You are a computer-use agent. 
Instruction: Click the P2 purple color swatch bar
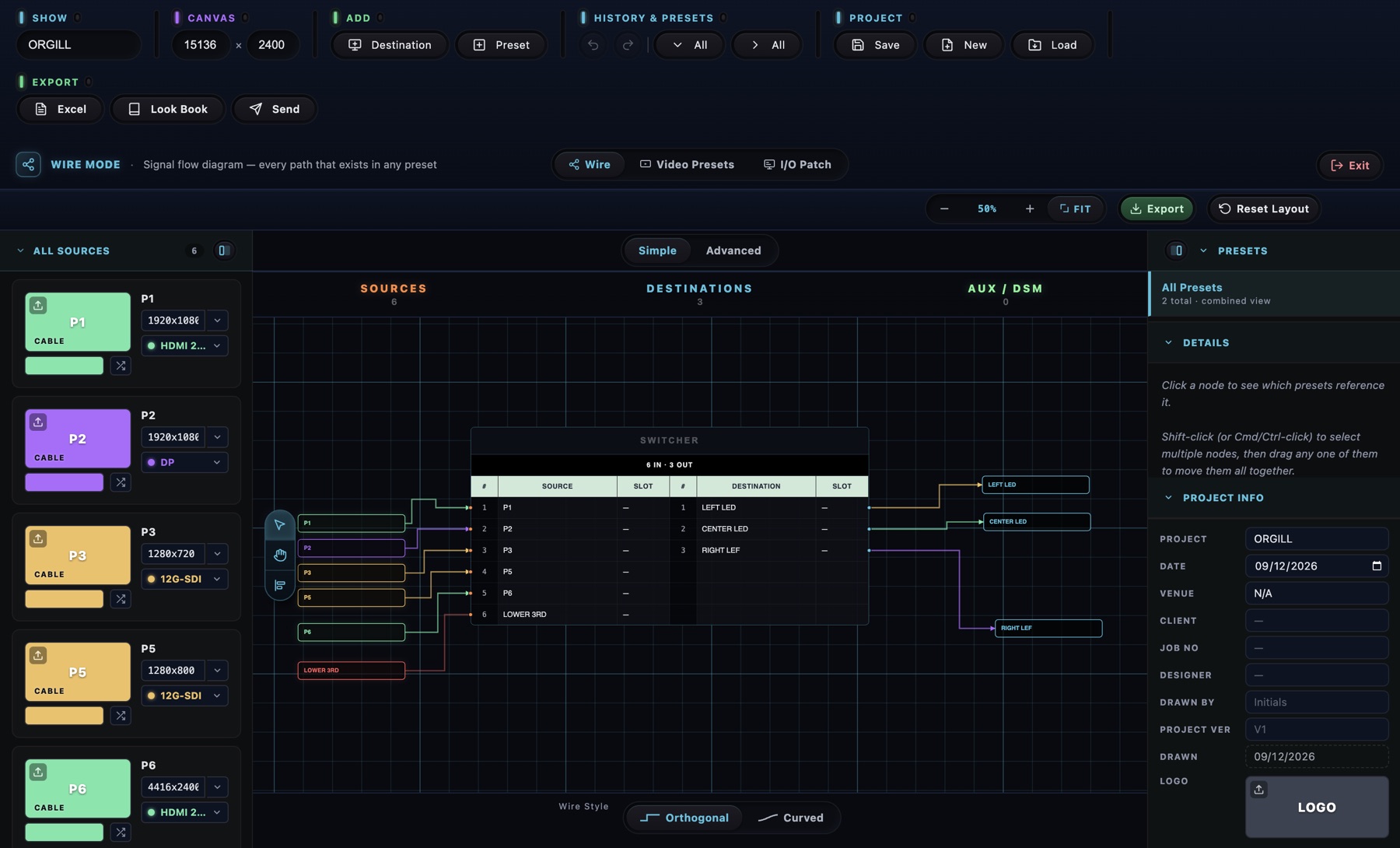[x=64, y=482]
